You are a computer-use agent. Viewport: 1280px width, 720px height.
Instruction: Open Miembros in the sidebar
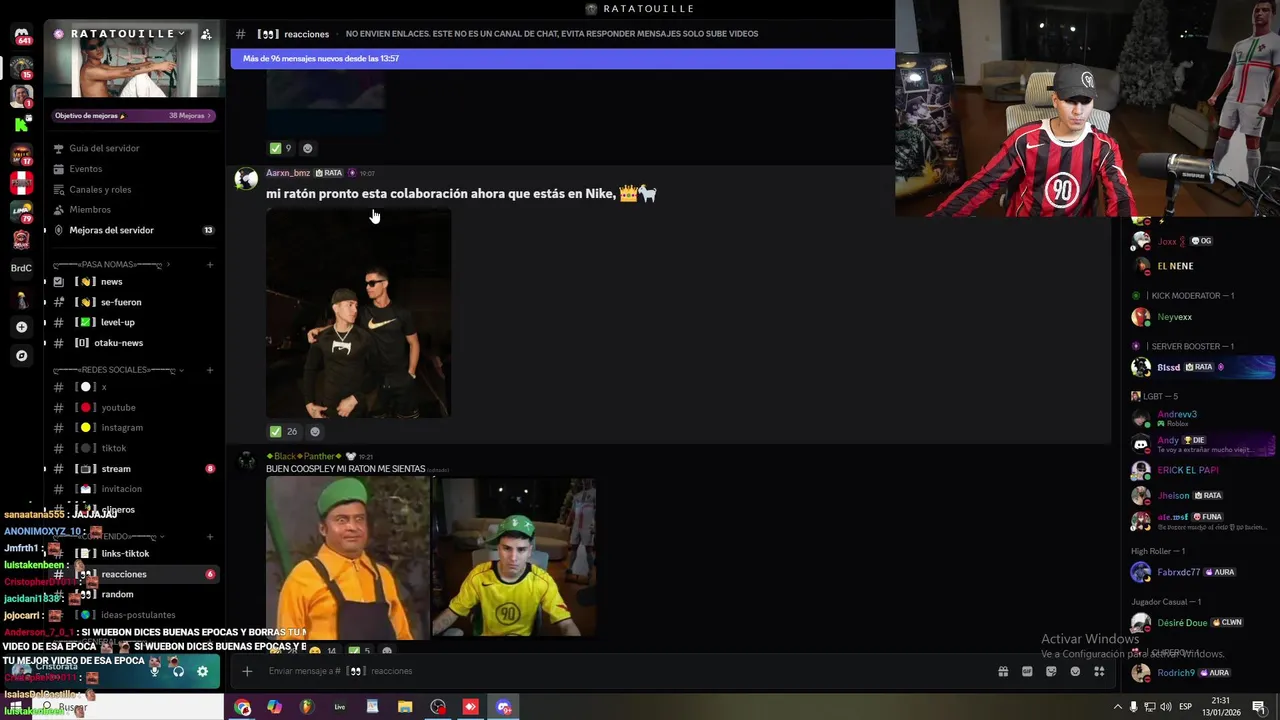pos(132,210)
